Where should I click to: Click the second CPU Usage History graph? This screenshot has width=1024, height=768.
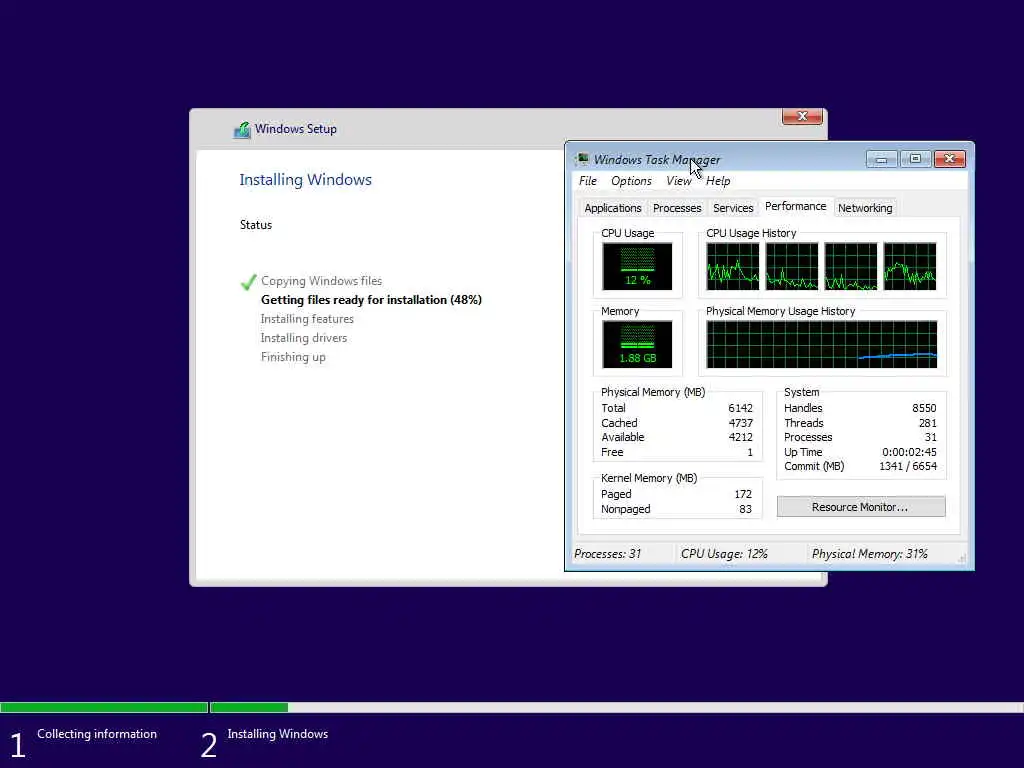pos(792,266)
